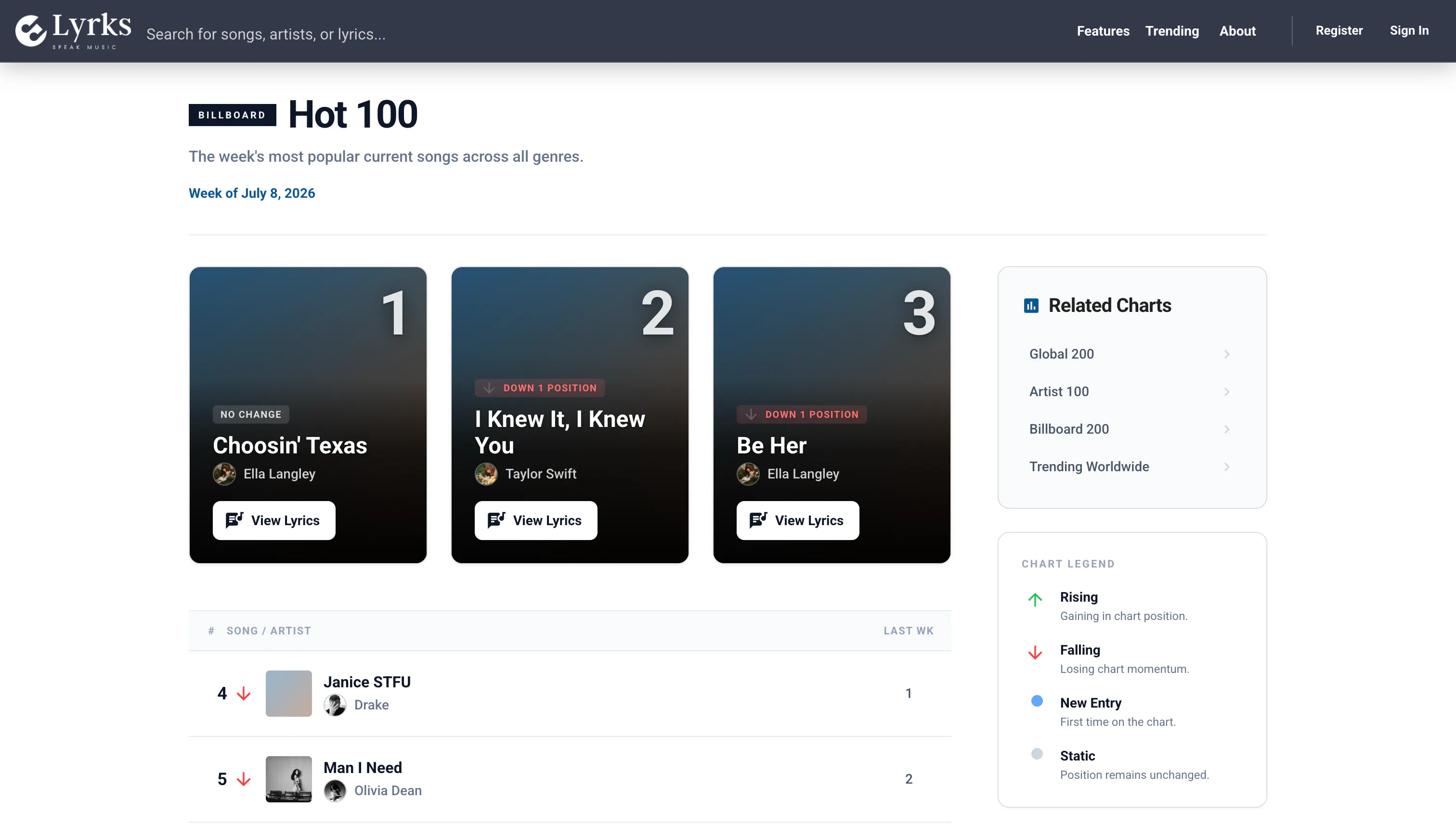Click the lyrics icon on I Knew It card

tap(496, 520)
